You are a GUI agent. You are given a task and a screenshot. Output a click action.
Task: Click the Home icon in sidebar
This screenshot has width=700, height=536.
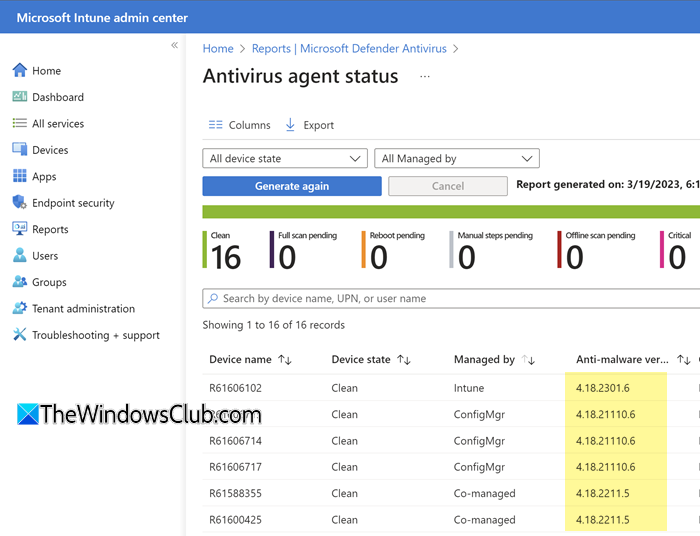19,71
